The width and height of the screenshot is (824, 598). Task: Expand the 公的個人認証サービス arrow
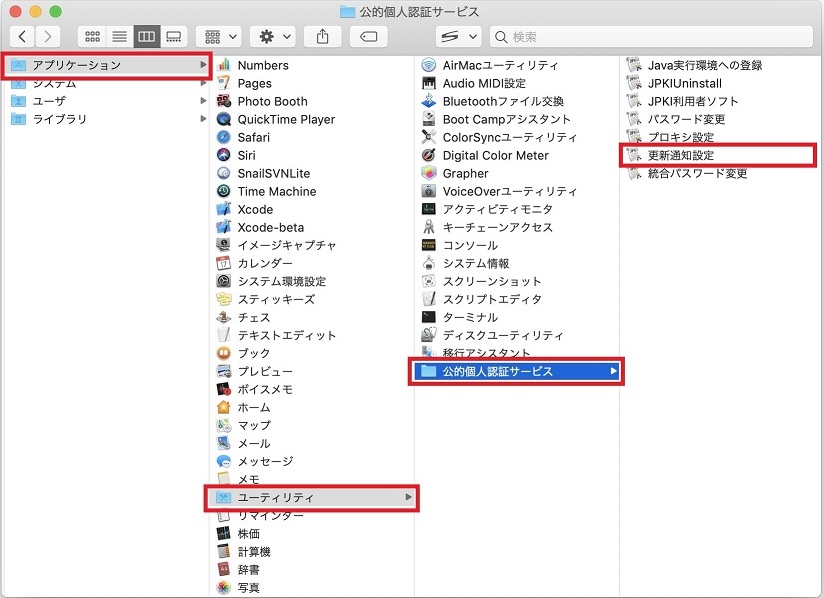coord(613,371)
